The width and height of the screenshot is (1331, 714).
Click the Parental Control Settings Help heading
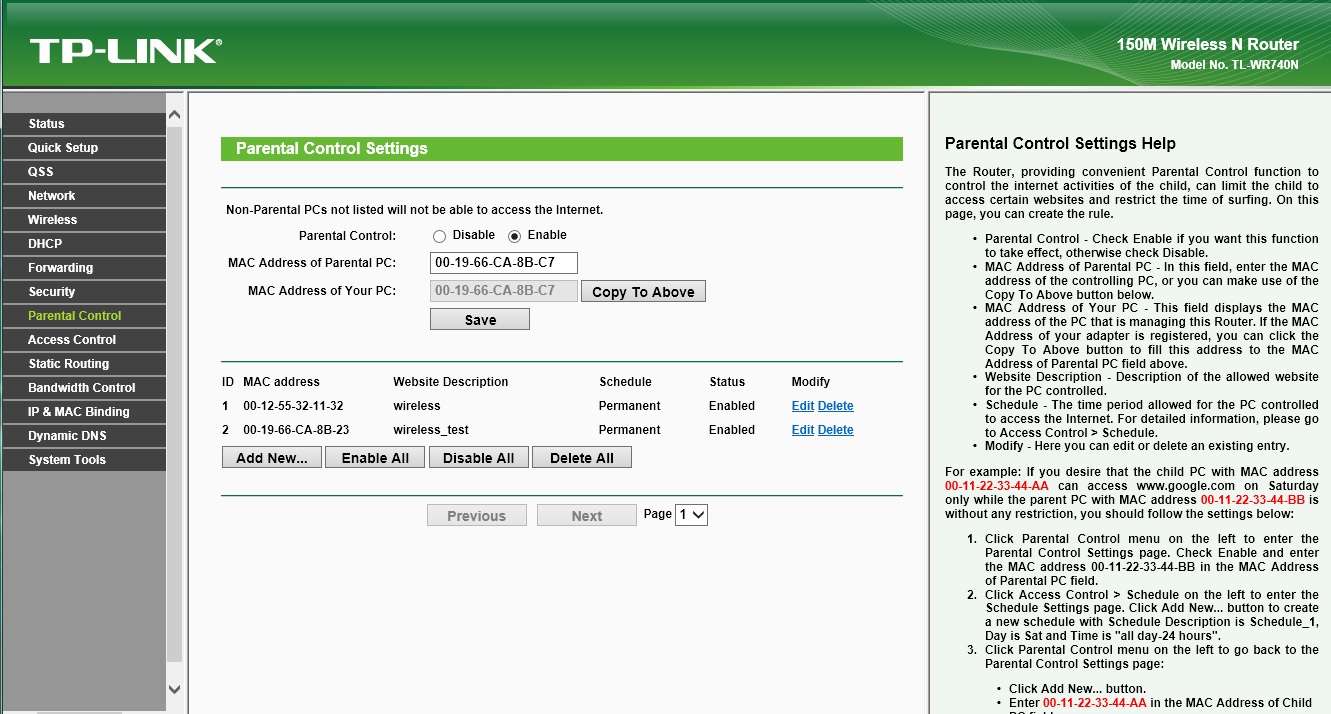coord(1060,144)
